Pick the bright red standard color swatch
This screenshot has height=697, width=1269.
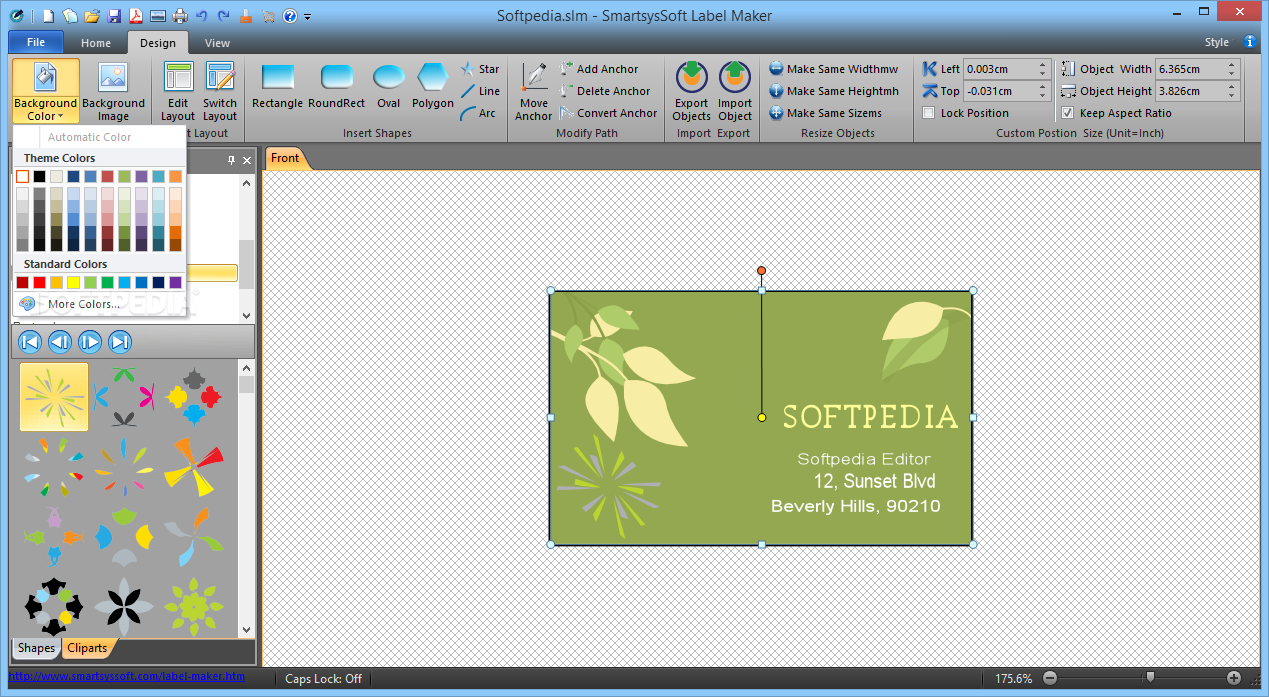pyautogui.click(x=39, y=283)
